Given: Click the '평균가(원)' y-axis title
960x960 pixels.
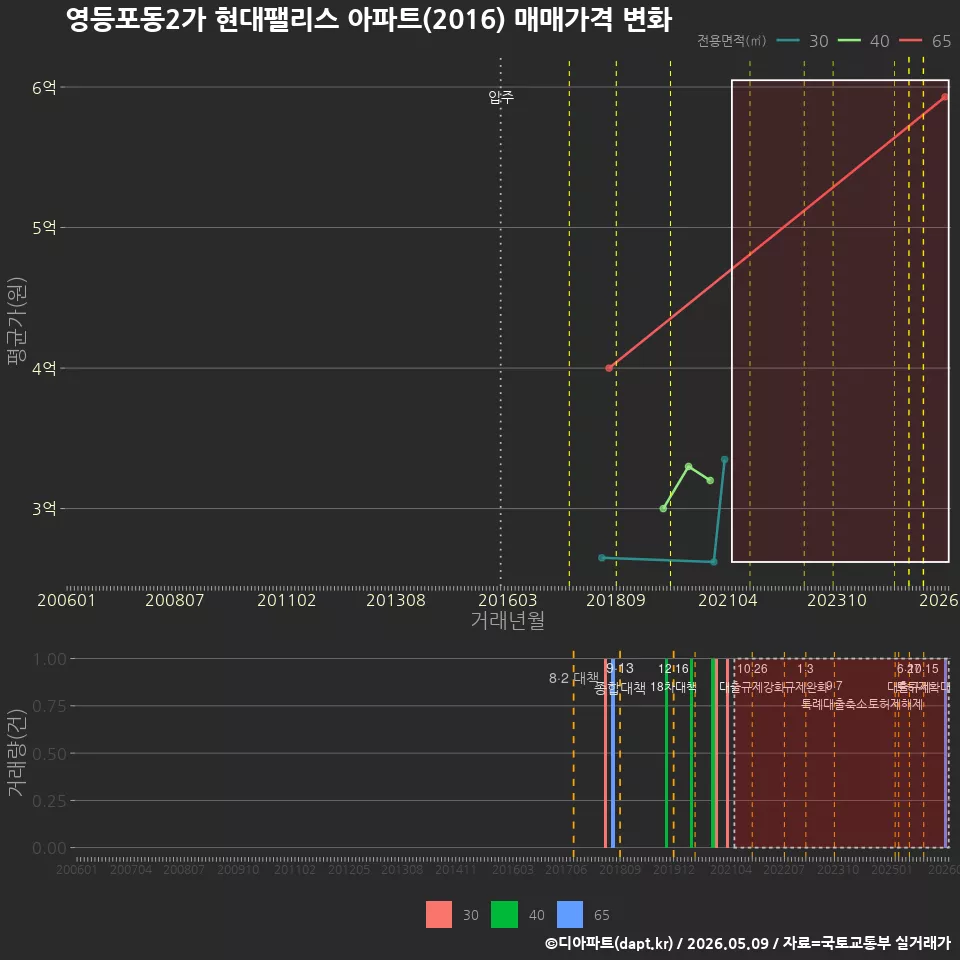Looking at the screenshot, I should point(17,321).
